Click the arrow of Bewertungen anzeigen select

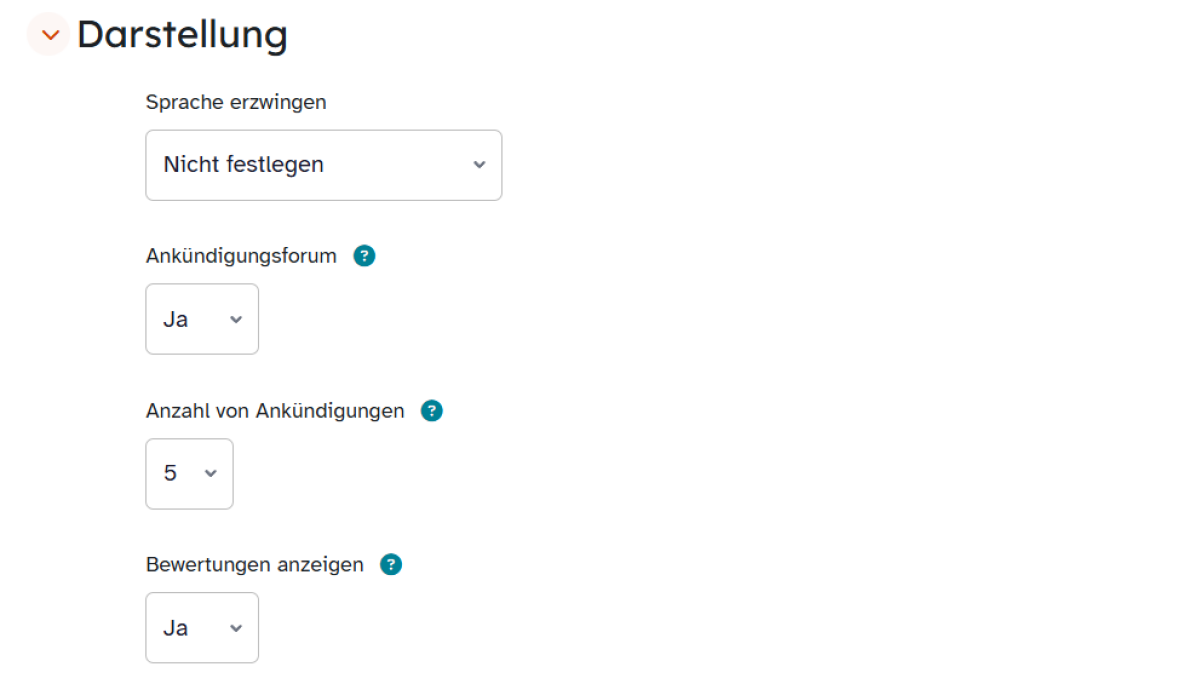[x=236, y=628]
